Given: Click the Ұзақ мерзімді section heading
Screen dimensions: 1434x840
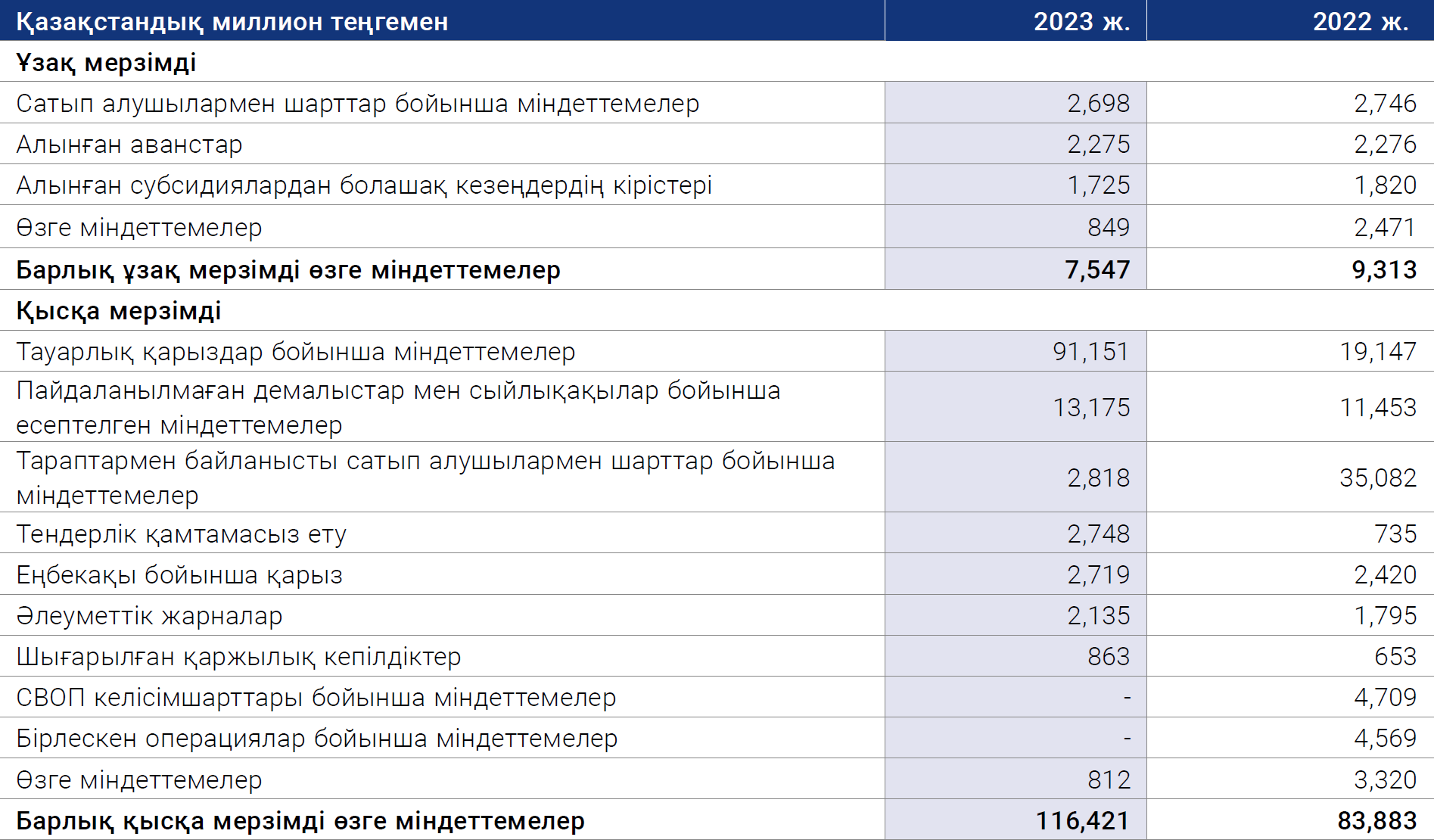Looking at the screenshot, I should 106,62.
